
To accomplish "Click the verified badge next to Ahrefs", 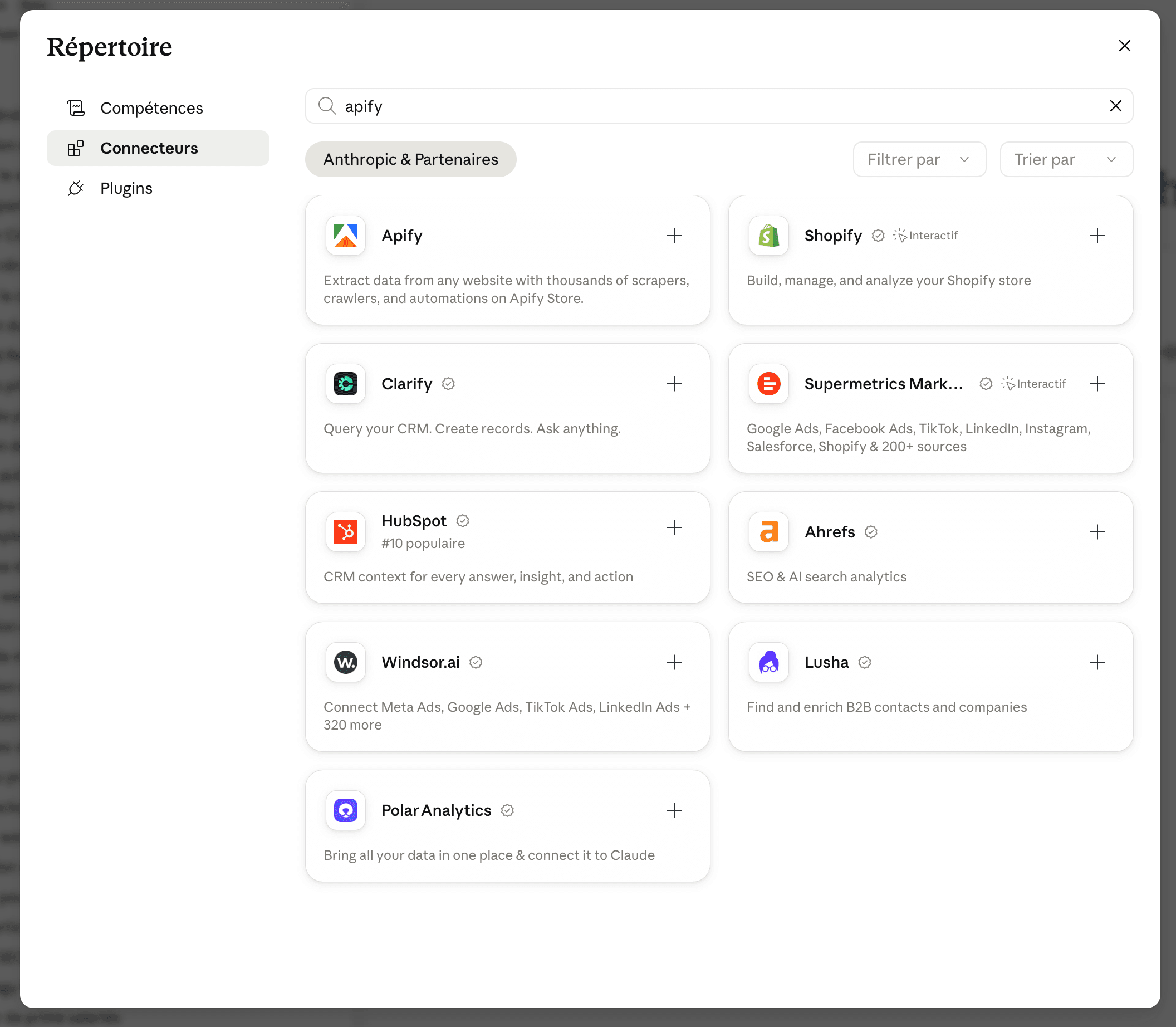I will pos(871,532).
